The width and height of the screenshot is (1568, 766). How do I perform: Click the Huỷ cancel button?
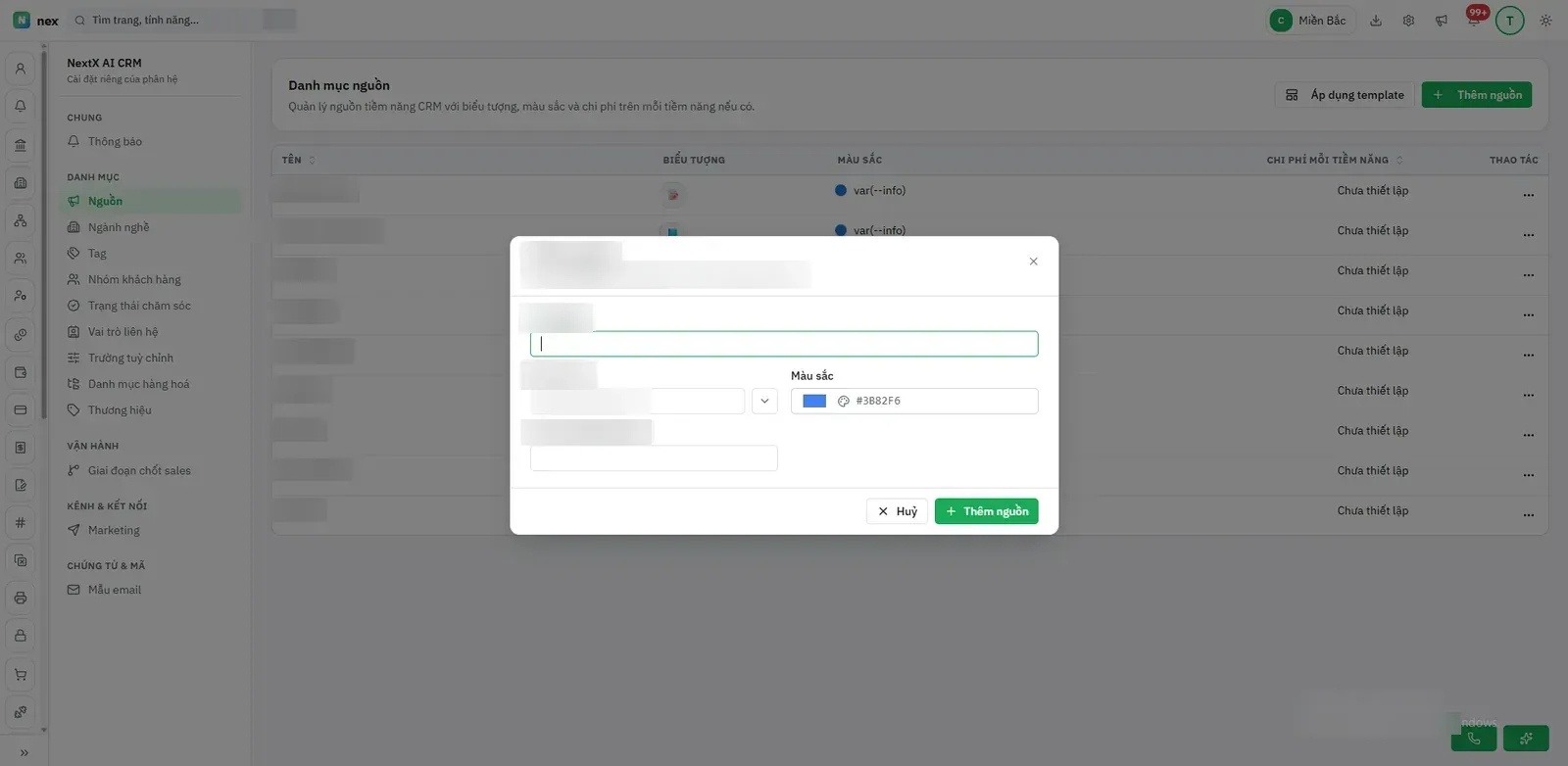click(897, 511)
